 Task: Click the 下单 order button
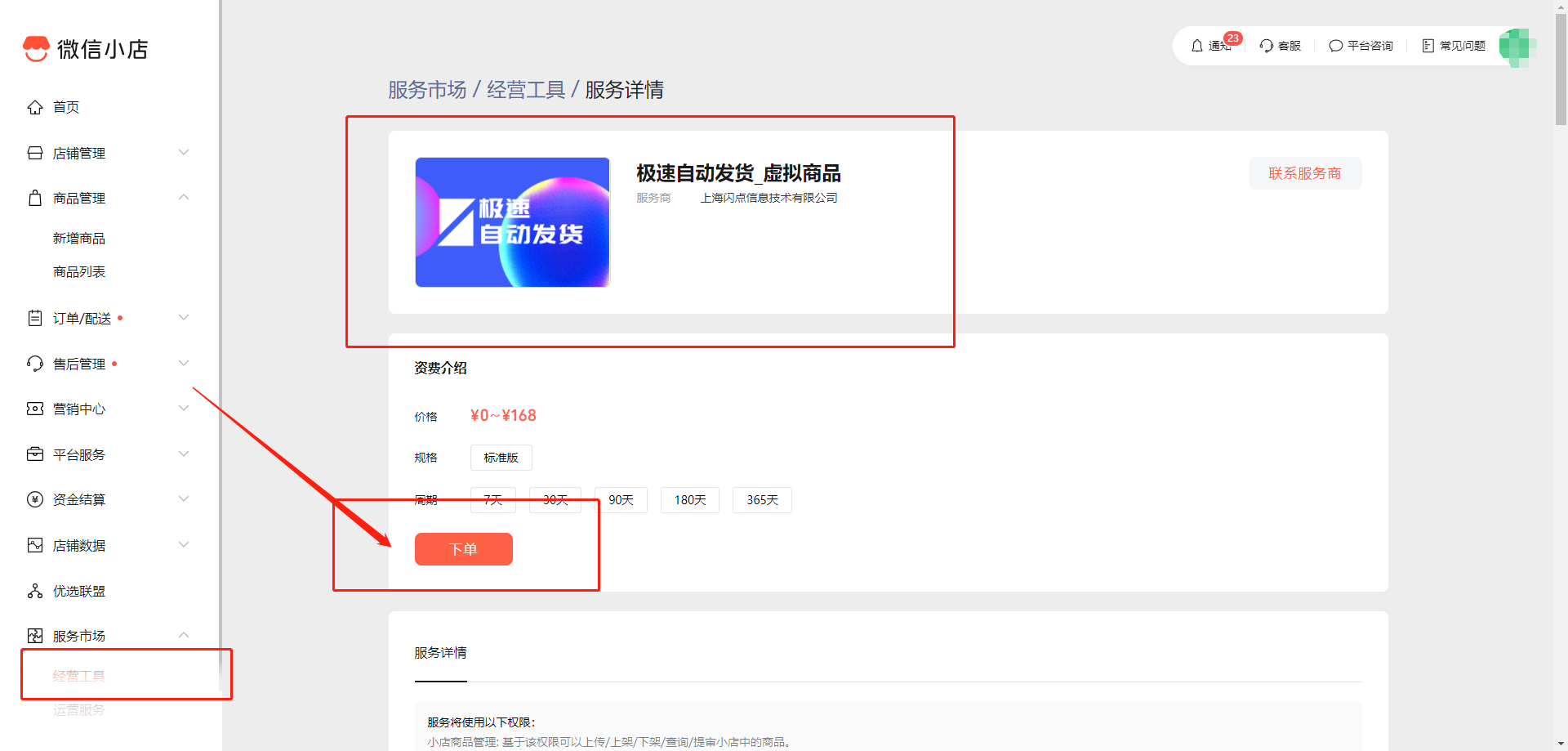pos(464,549)
